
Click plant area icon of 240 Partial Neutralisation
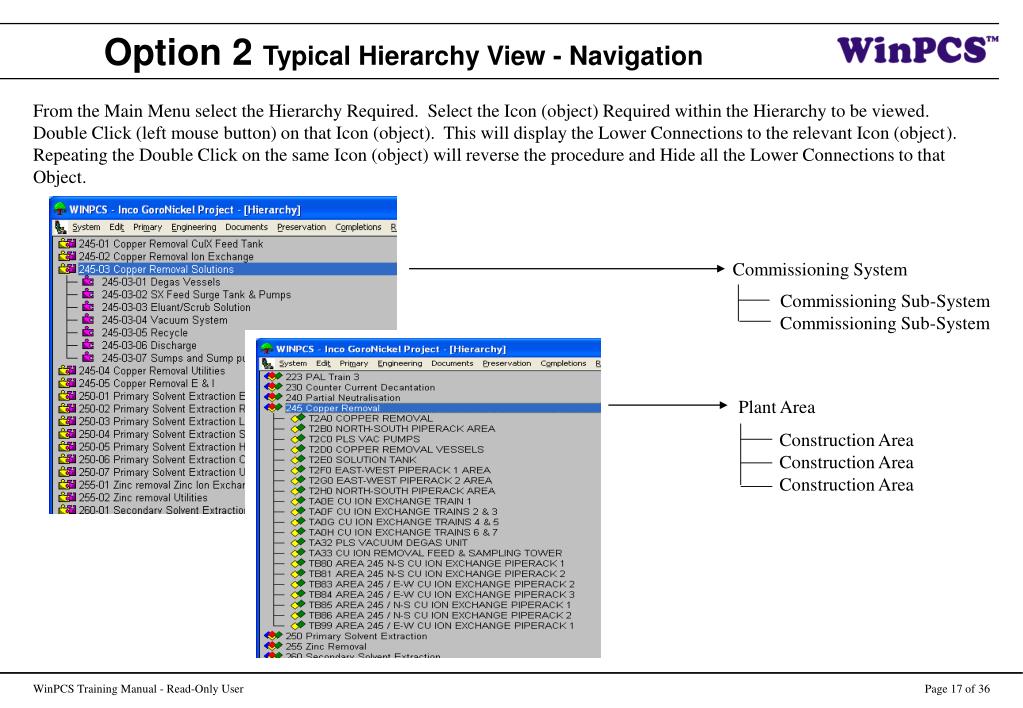[x=273, y=397]
